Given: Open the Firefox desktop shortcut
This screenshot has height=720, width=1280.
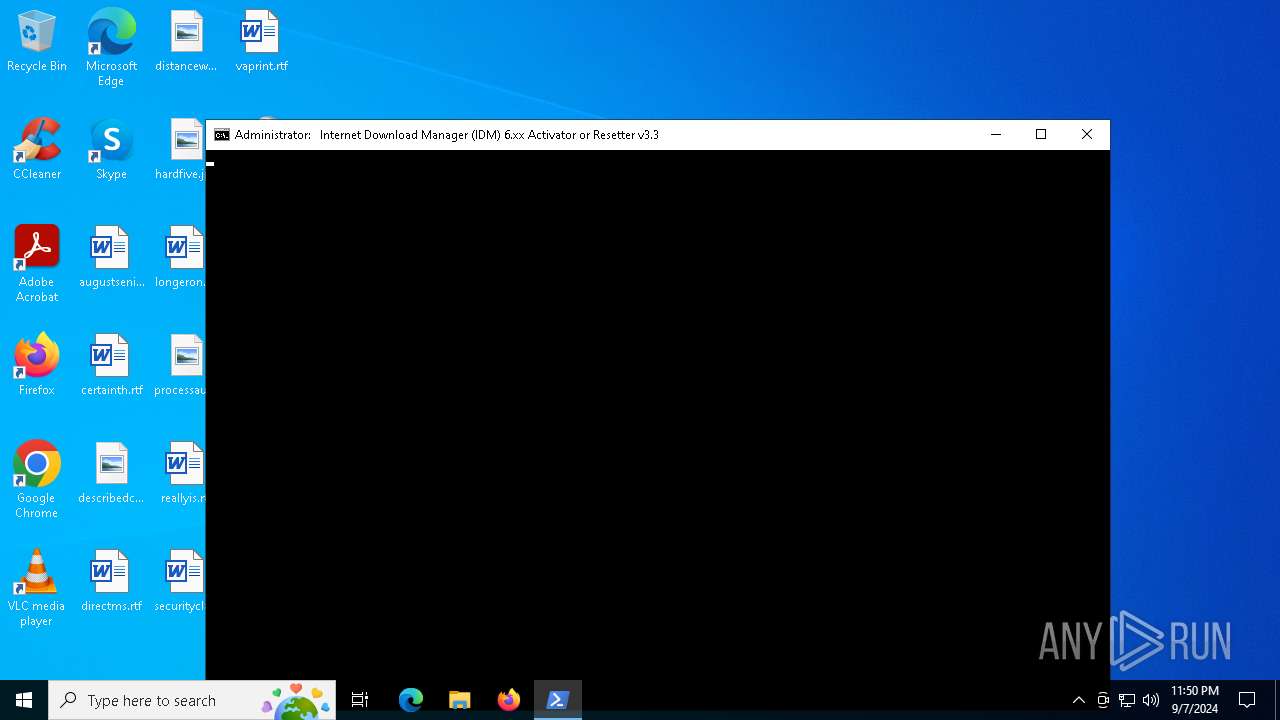Looking at the screenshot, I should [x=37, y=366].
